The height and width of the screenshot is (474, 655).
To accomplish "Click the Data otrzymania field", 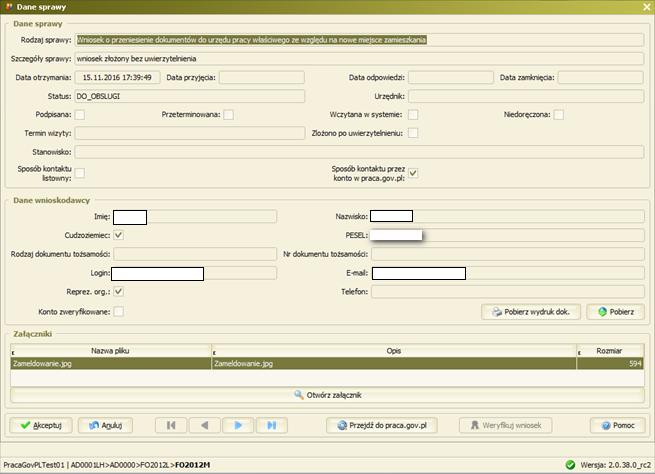I will (117, 77).
